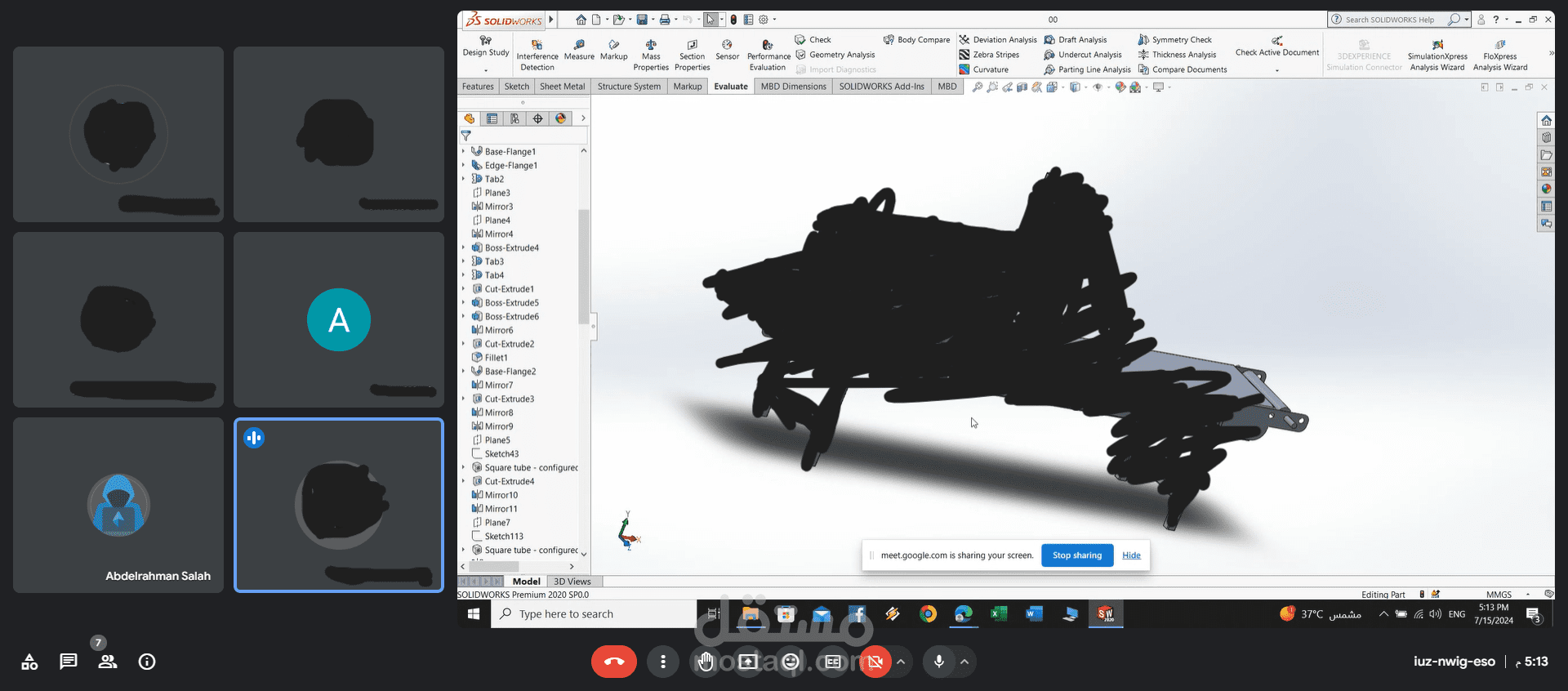Switch to the Structure System tab
1568x691 pixels.
click(x=629, y=87)
